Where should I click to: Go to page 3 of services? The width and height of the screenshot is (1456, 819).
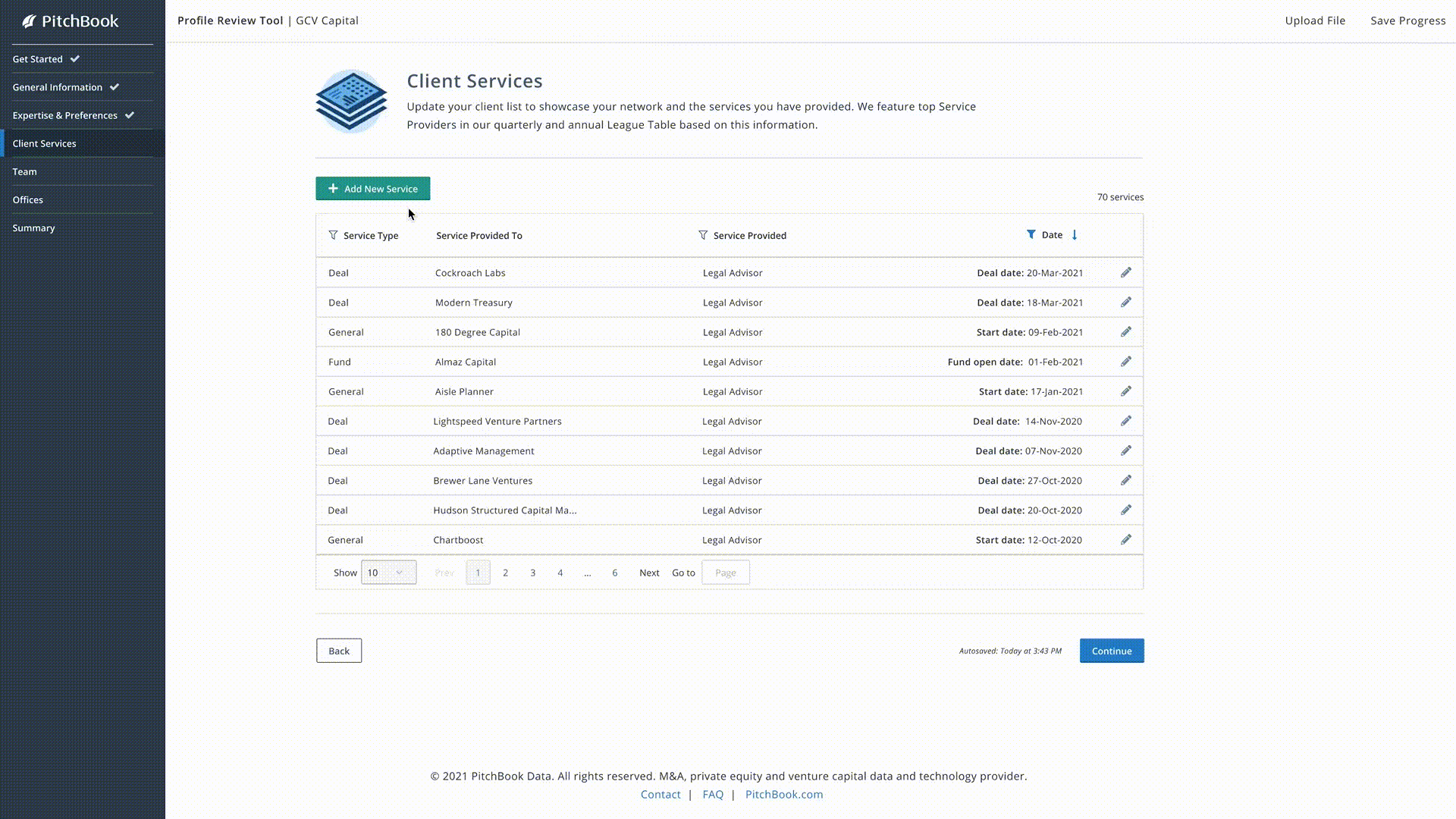click(533, 573)
